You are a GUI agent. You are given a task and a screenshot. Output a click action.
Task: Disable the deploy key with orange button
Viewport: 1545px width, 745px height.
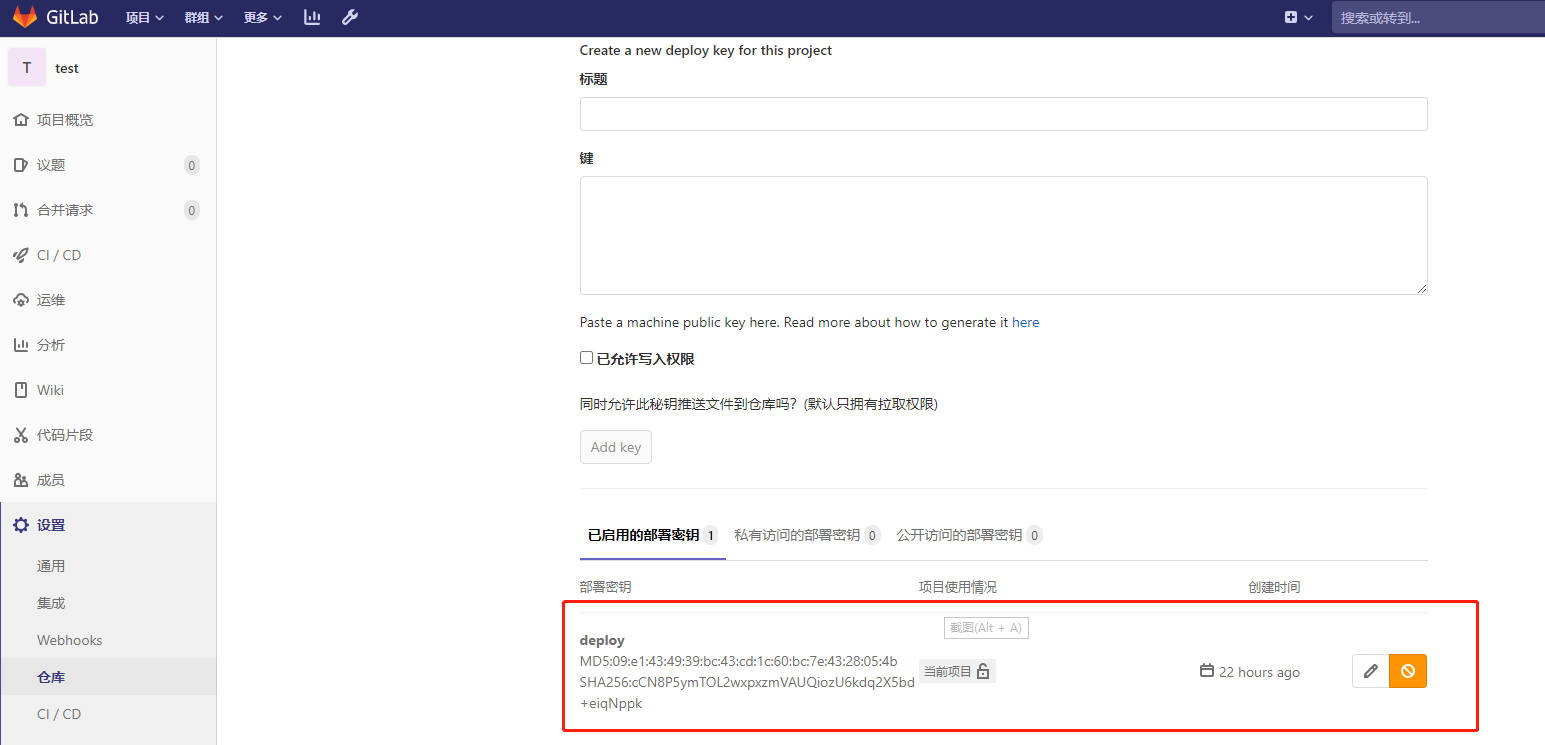1408,671
